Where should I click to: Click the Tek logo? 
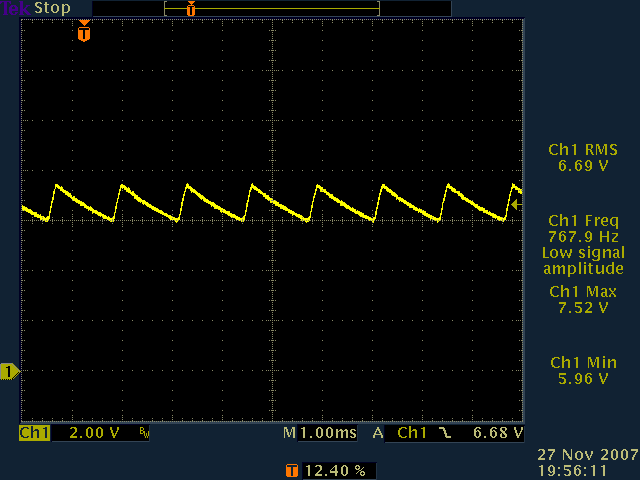16,8
